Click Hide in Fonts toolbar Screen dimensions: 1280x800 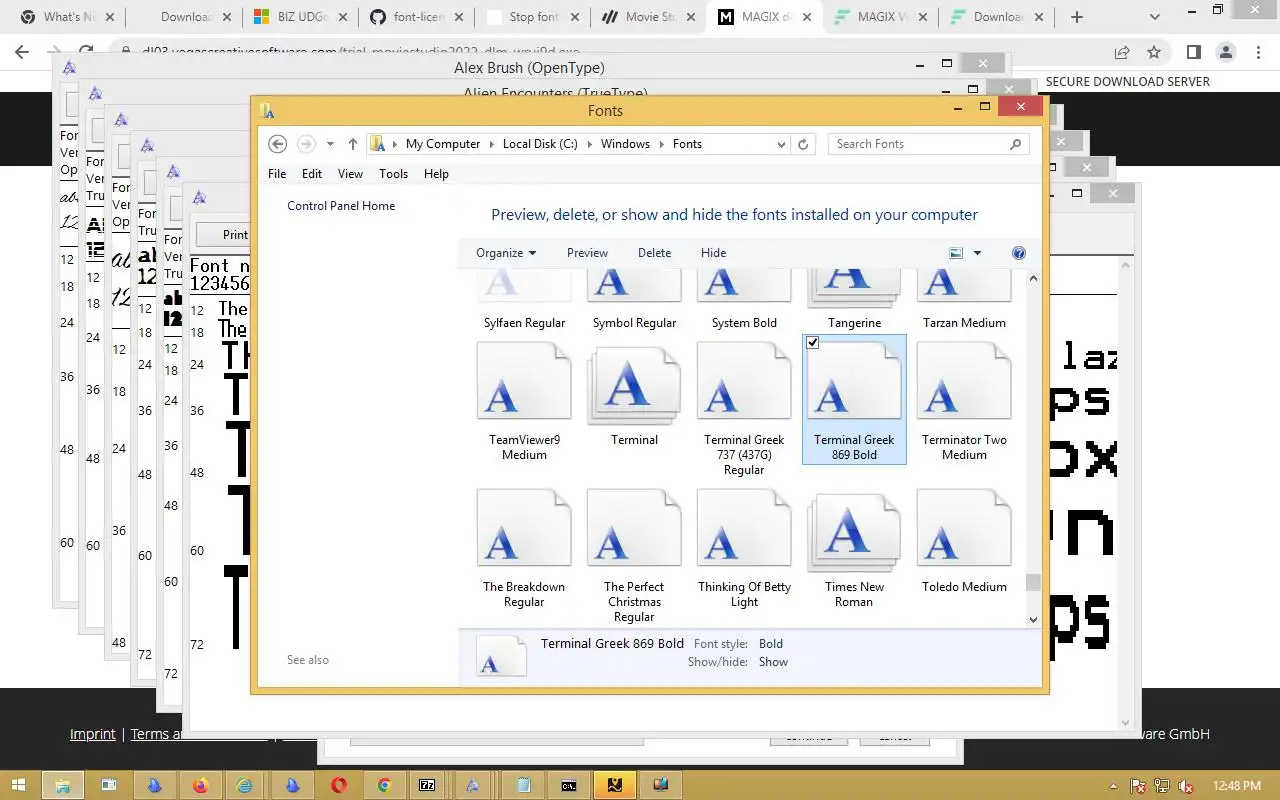click(x=713, y=253)
